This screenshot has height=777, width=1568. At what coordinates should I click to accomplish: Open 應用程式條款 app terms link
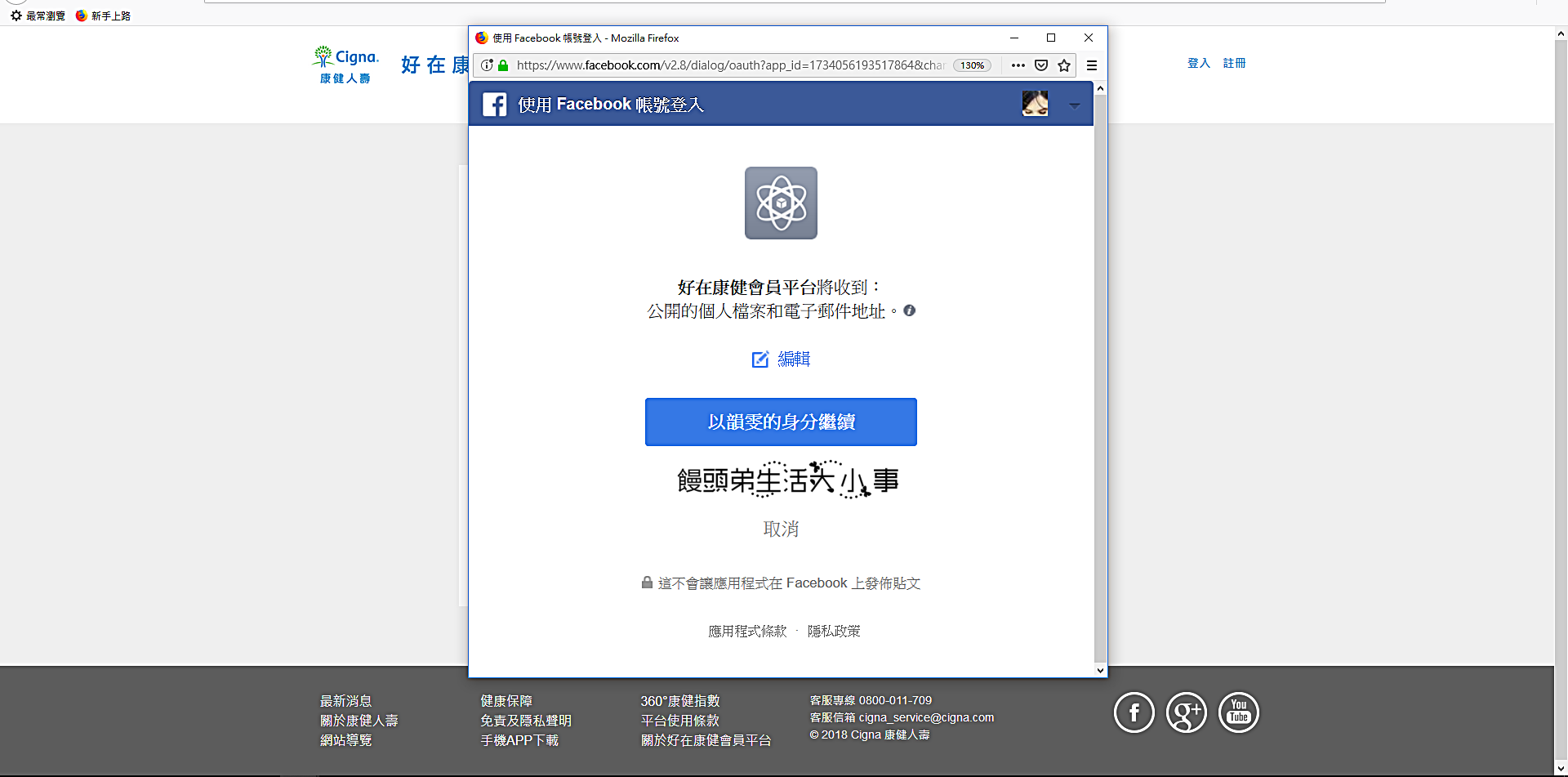pos(747,631)
